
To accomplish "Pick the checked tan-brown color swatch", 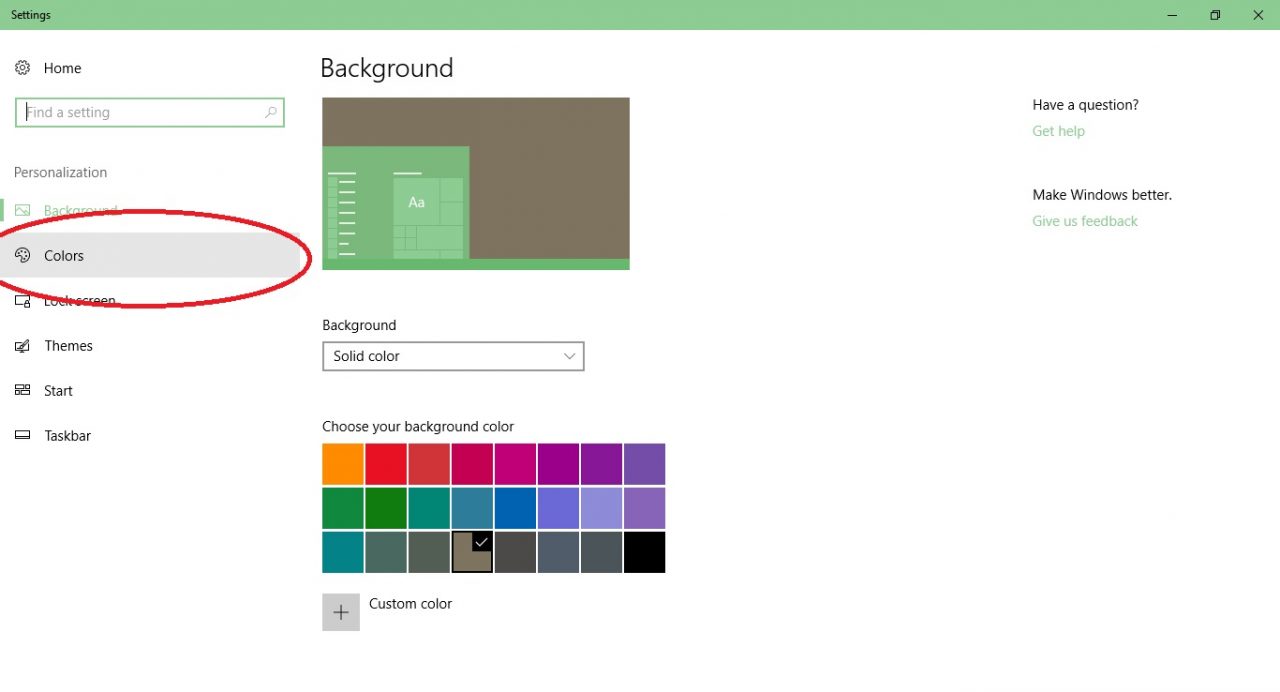I will 472,552.
